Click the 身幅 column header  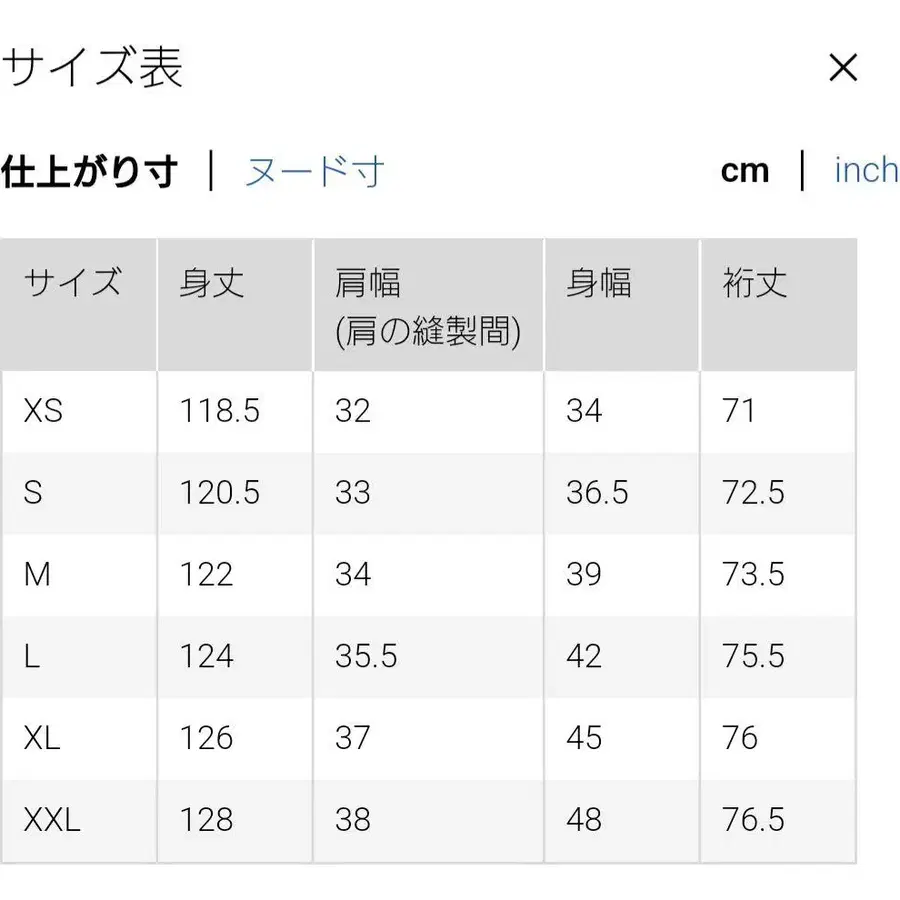point(598,284)
